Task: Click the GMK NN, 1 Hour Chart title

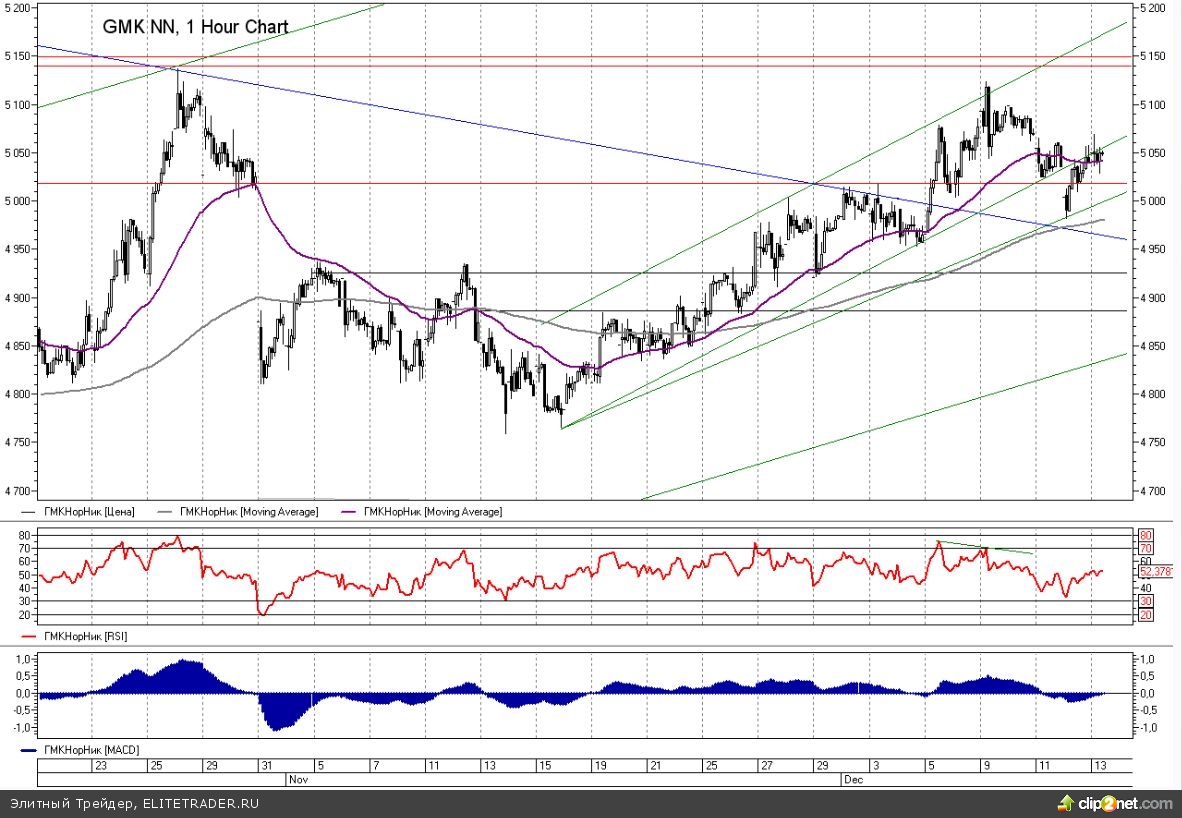Action: pyautogui.click(x=196, y=28)
